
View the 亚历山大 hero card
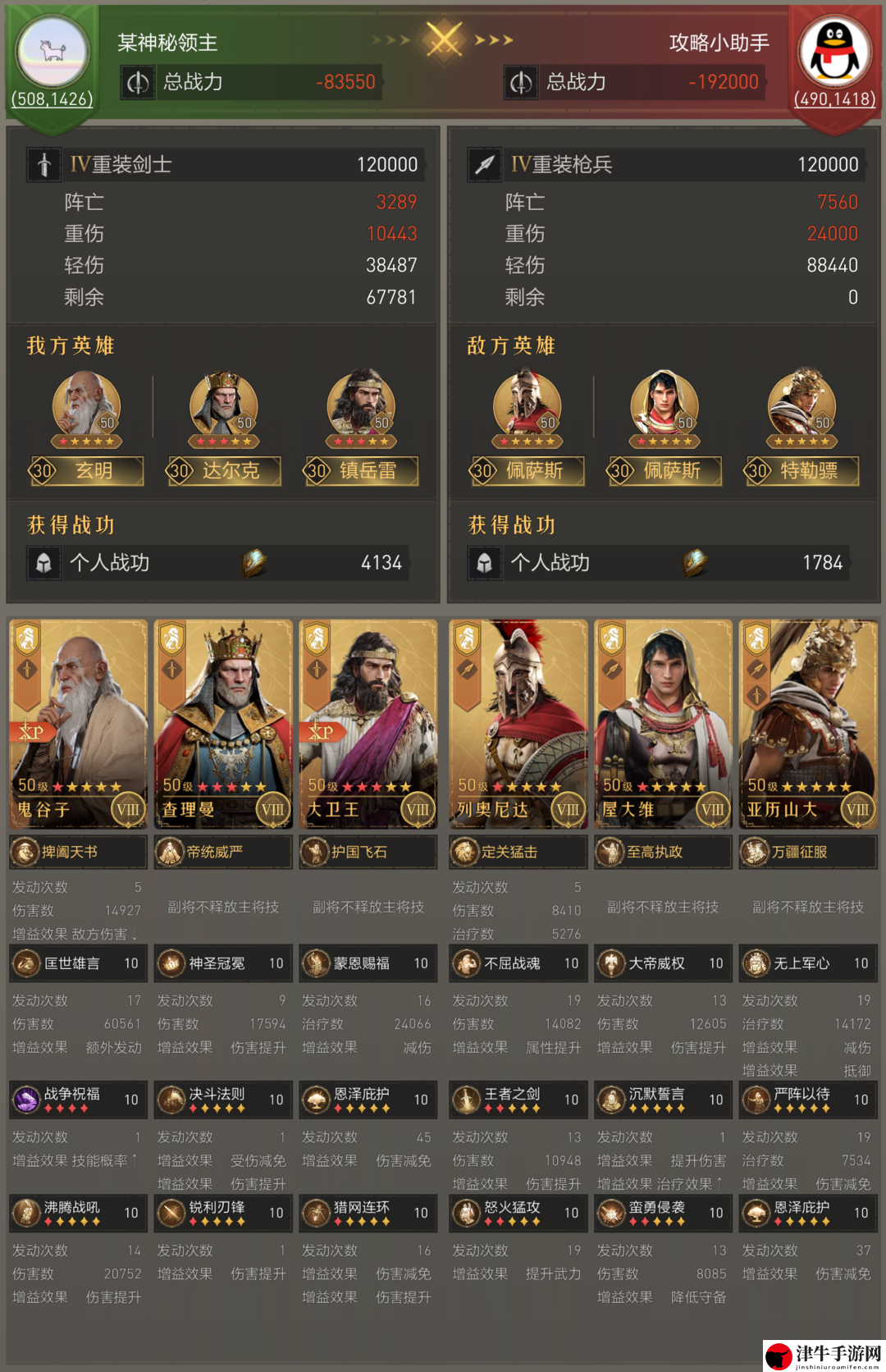pyautogui.click(x=808, y=724)
